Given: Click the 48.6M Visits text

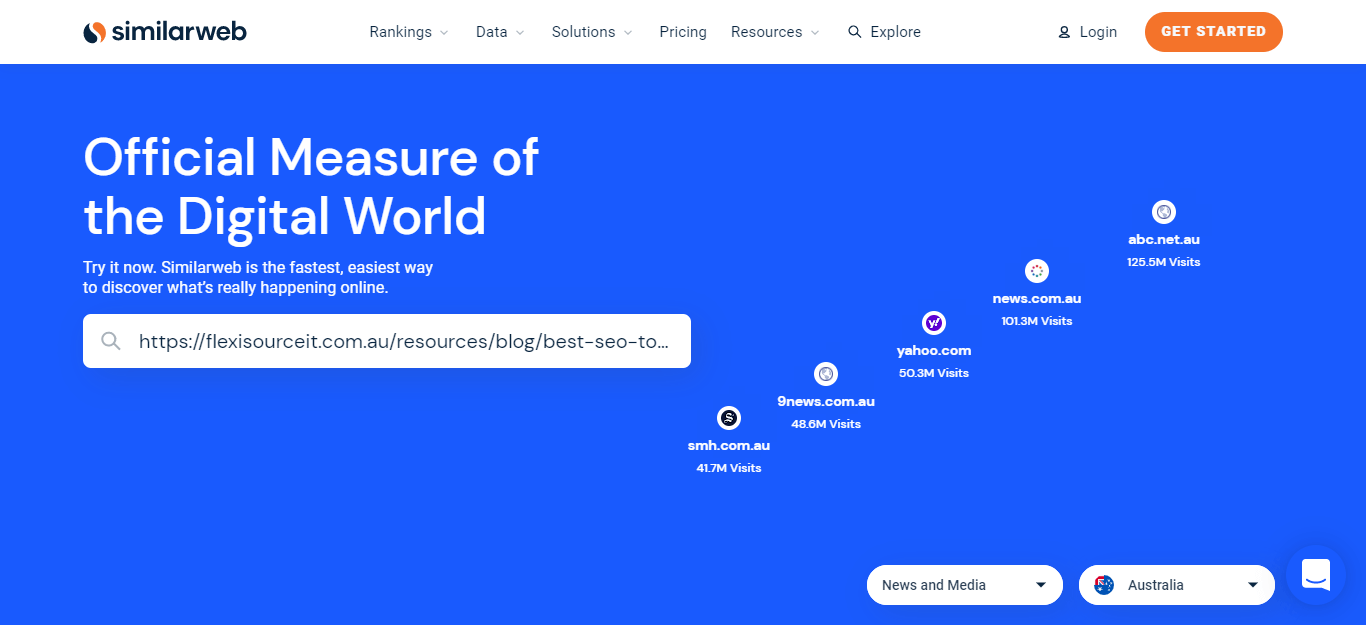Looking at the screenshot, I should click(826, 424).
